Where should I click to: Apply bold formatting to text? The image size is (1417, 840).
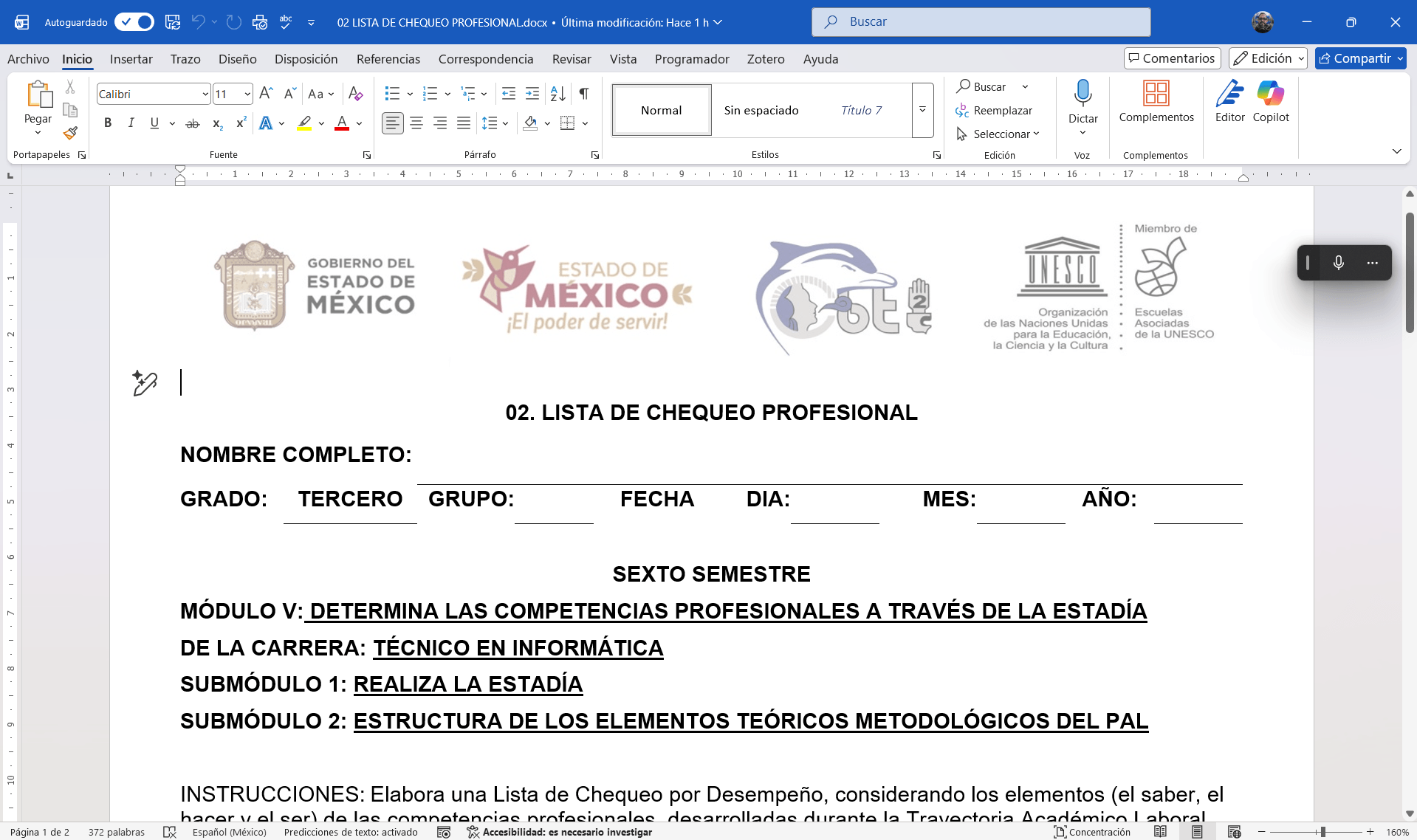pyautogui.click(x=108, y=123)
